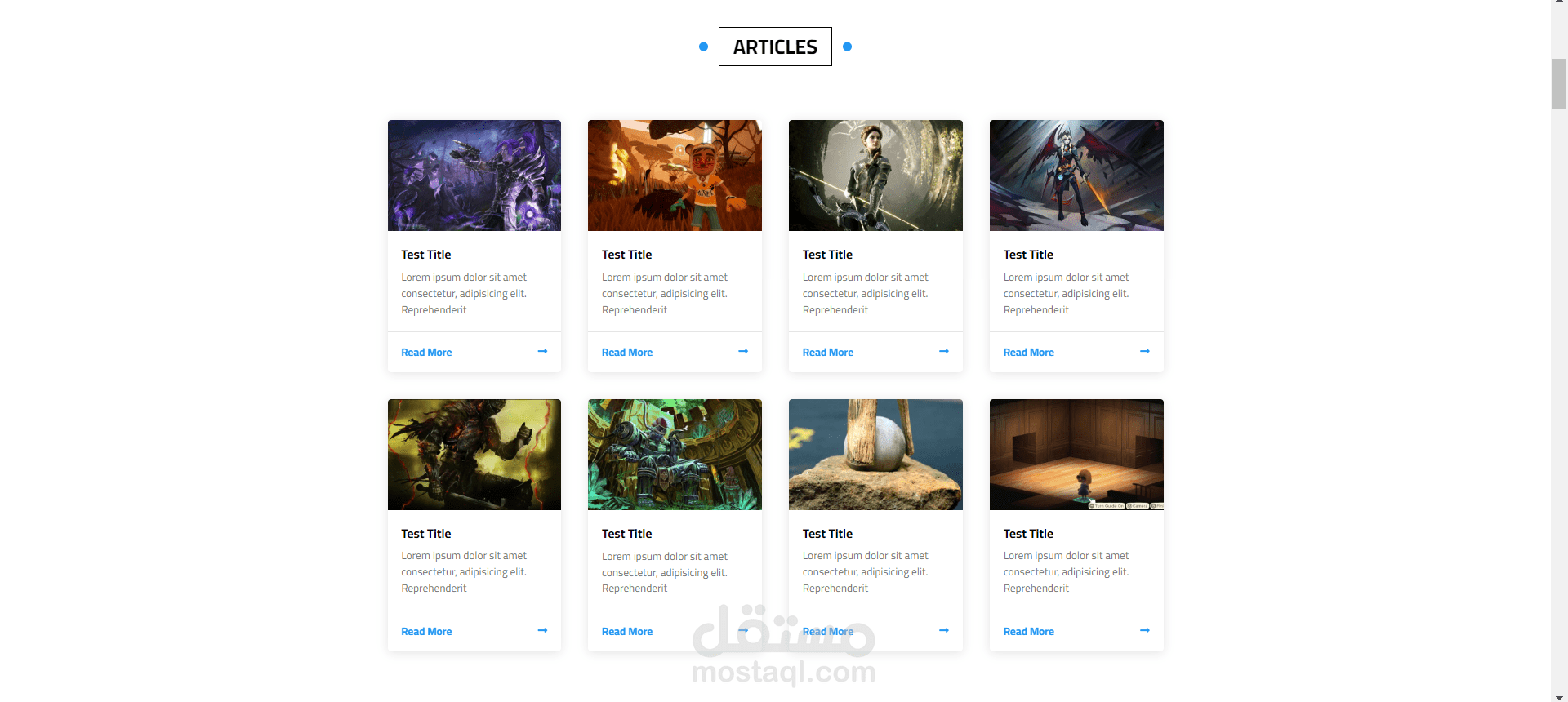The width and height of the screenshot is (1568, 702).
Task: Open the stone ball and wooden stick image
Action: coord(875,455)
